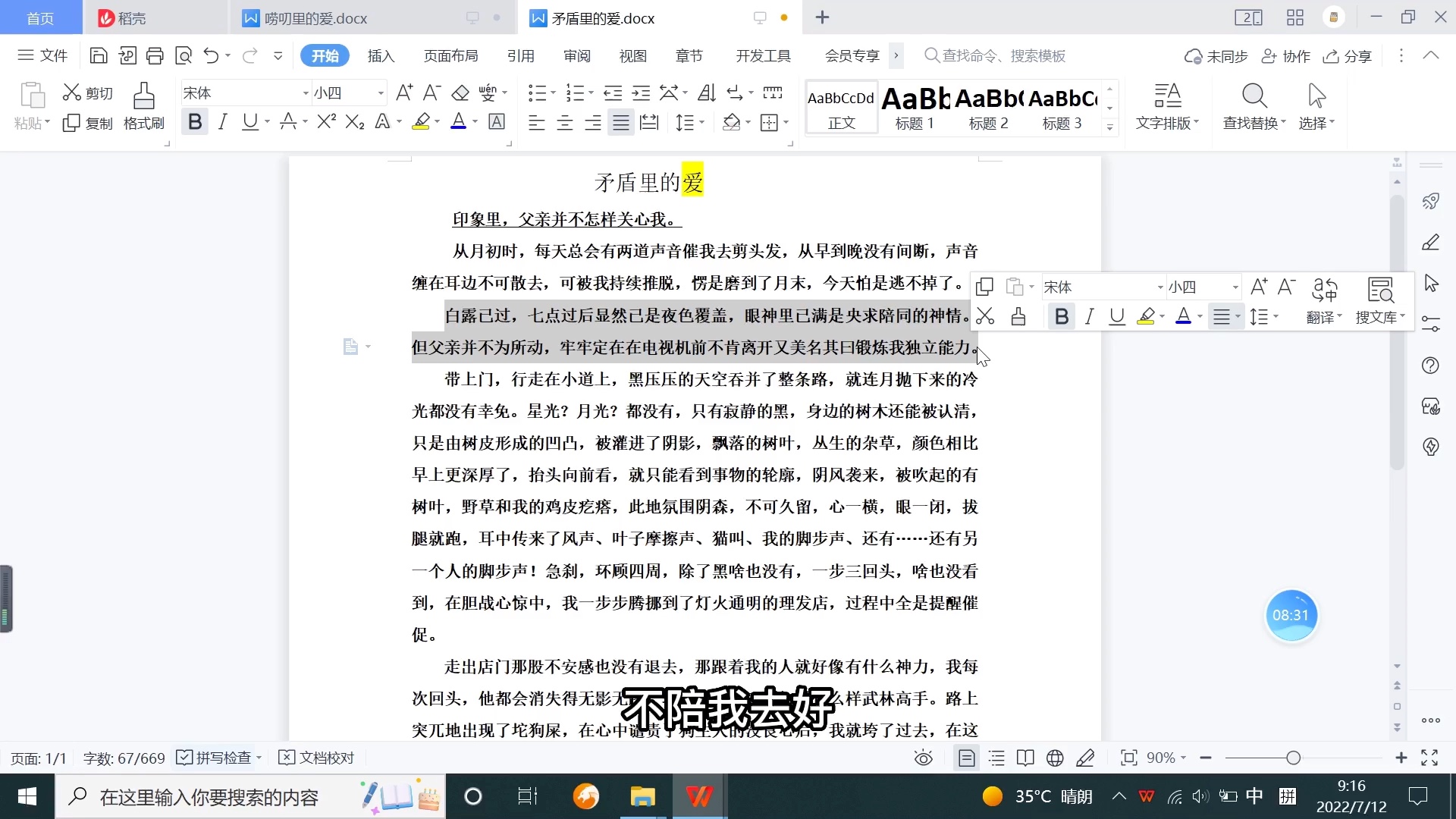Undo the last action
Viewport: 1456px width, 819px height.
[212, 55]
